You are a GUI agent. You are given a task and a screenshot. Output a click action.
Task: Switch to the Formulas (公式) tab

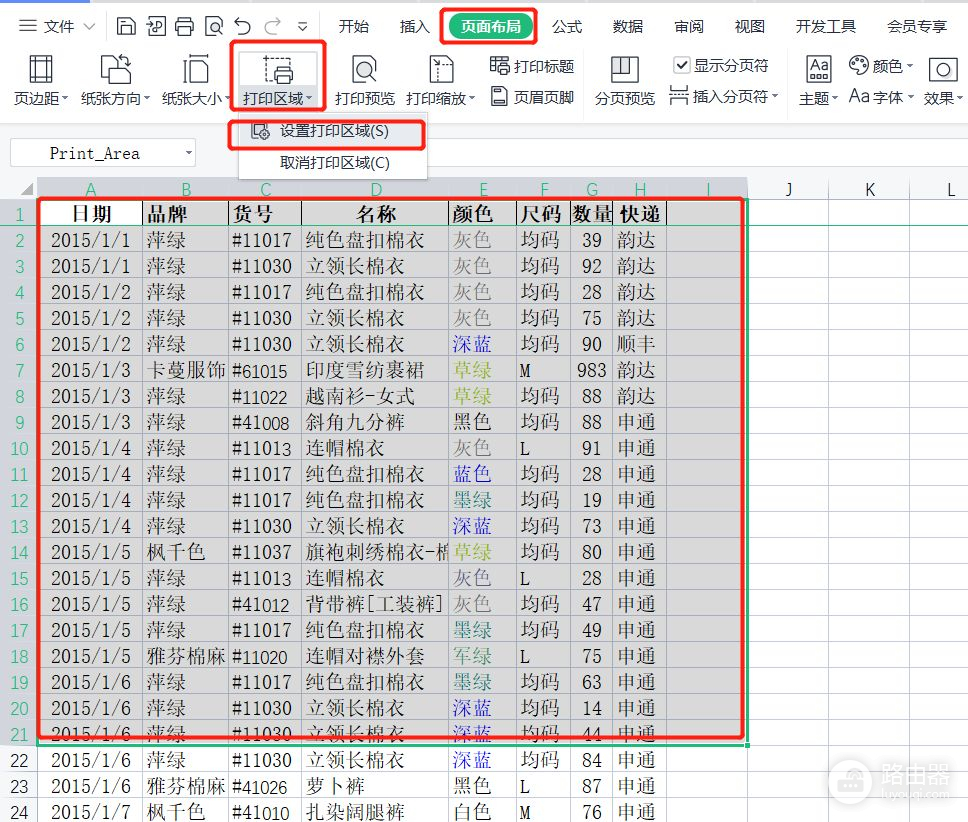[567, 27]
